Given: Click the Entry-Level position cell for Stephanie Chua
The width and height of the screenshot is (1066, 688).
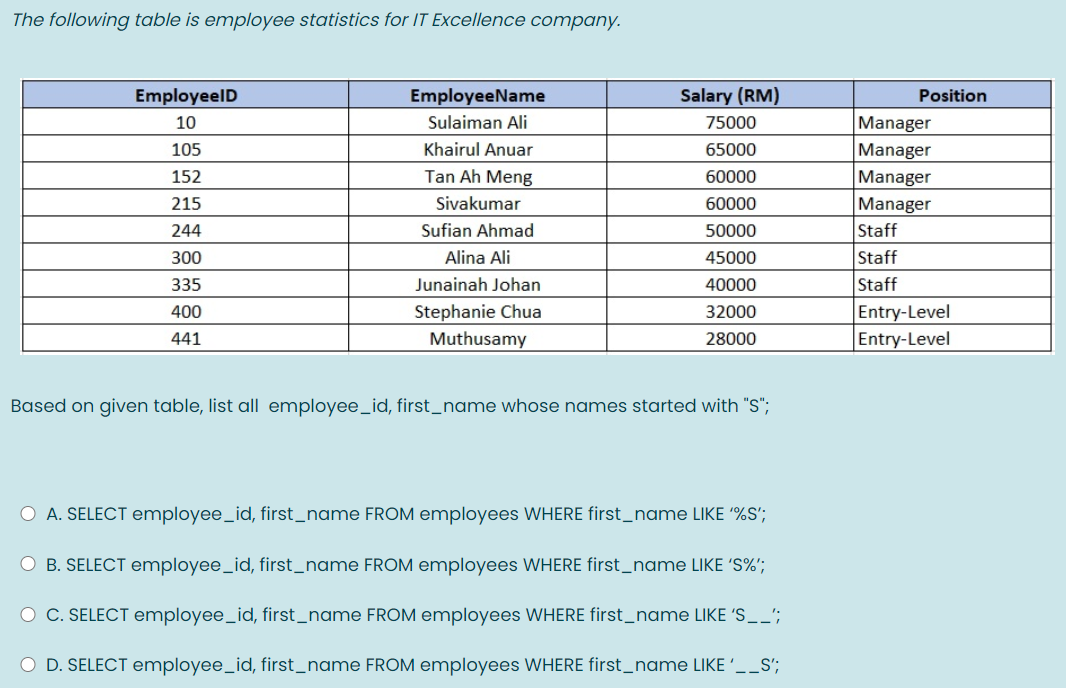Looking at the screenshot, I should (x=903, y=311).
